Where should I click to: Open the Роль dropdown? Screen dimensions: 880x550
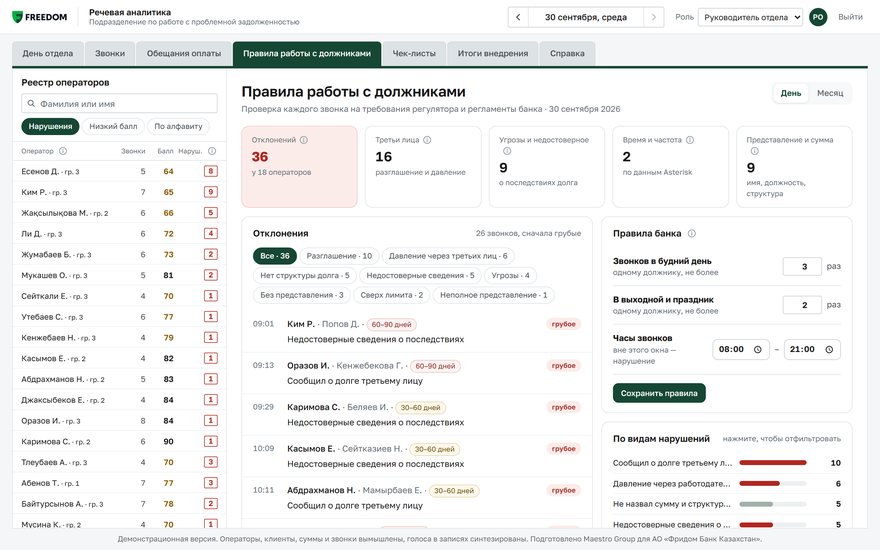pyautogui.click(x=750, y=17)
